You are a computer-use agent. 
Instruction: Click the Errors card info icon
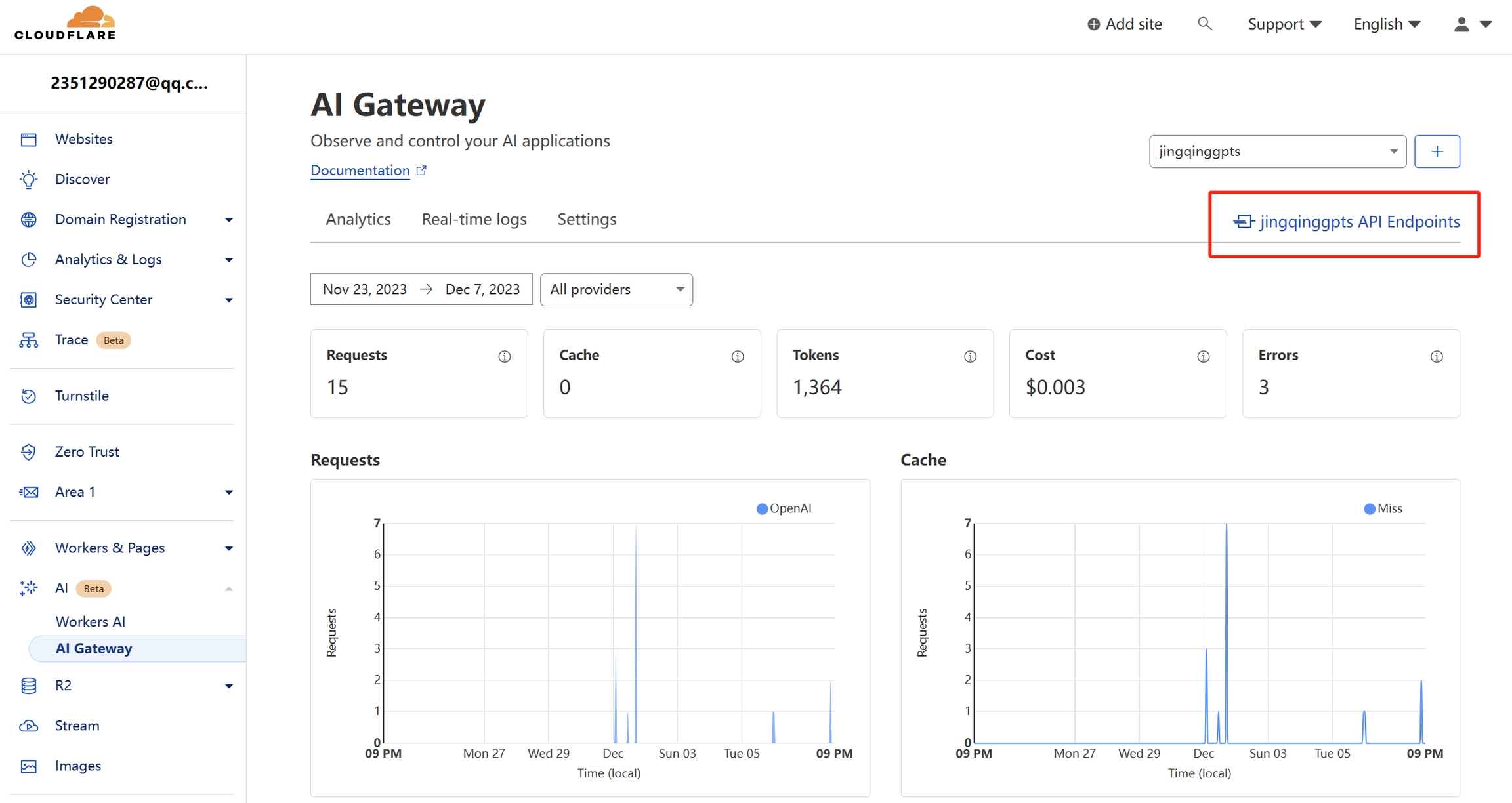(x=1436, y=356)
